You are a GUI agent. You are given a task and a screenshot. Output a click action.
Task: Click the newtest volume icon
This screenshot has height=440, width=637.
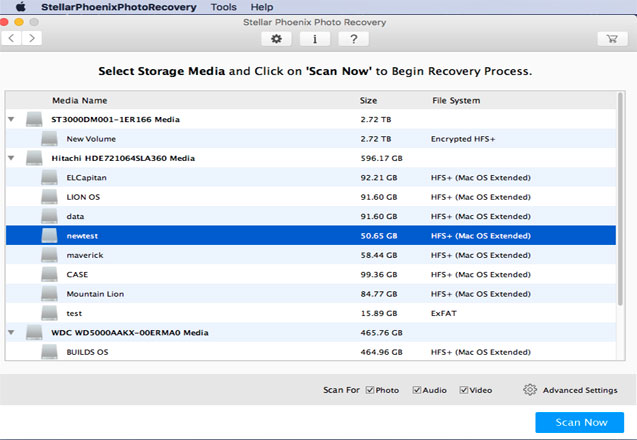pyautogui.click(x=49, y=236)
